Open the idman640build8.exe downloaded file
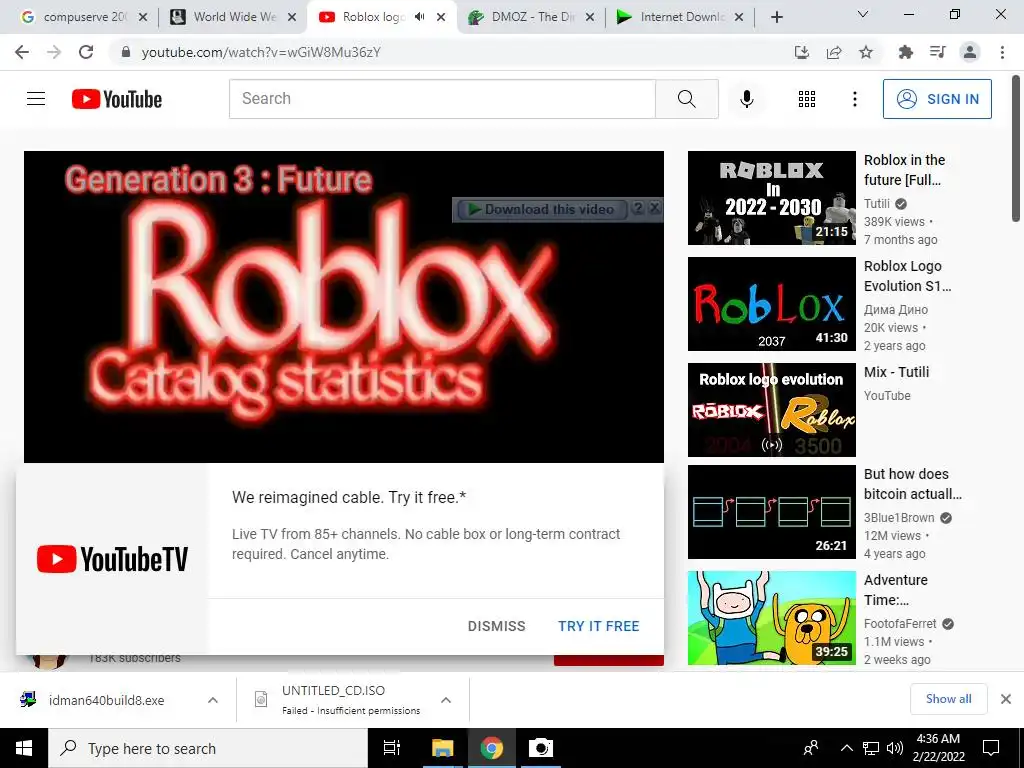Viewport: 1024px width, 768px height. [x=106, y=700]
